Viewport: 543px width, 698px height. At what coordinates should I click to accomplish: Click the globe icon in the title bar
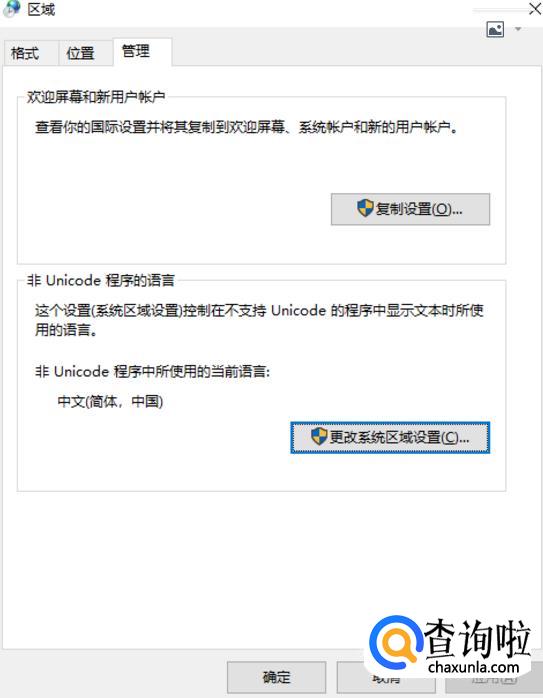pyautogui.click(x=11, y=8)
